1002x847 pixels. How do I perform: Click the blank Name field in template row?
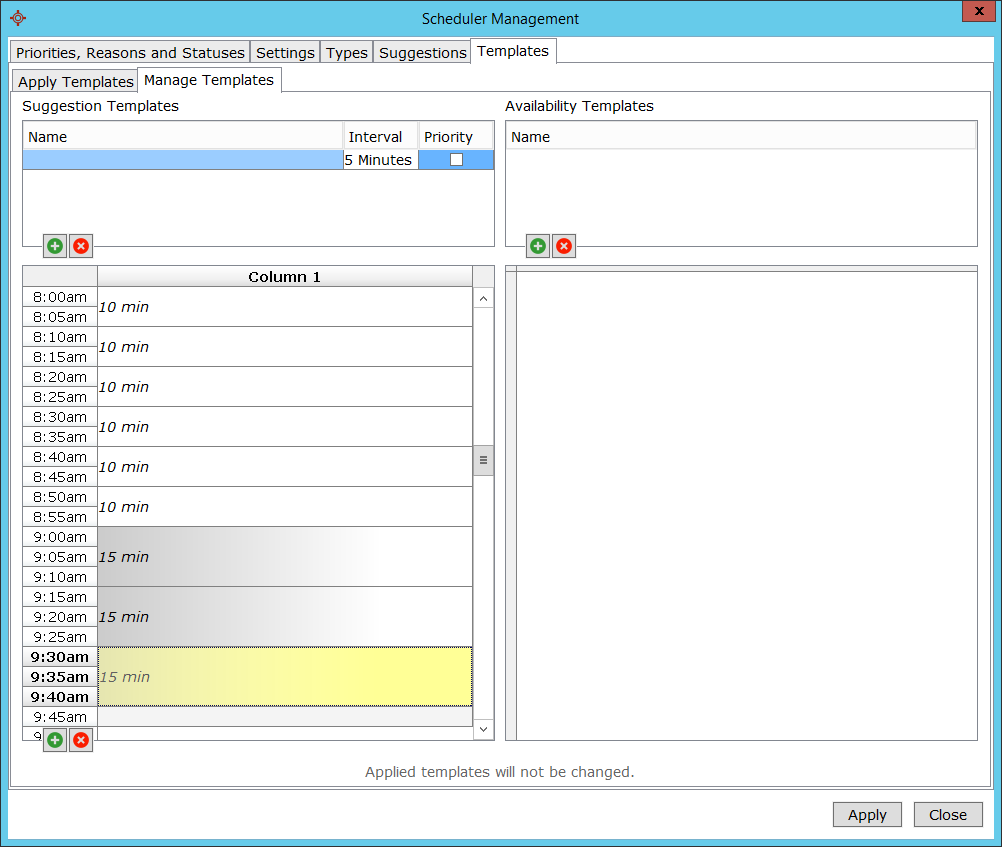183,160
